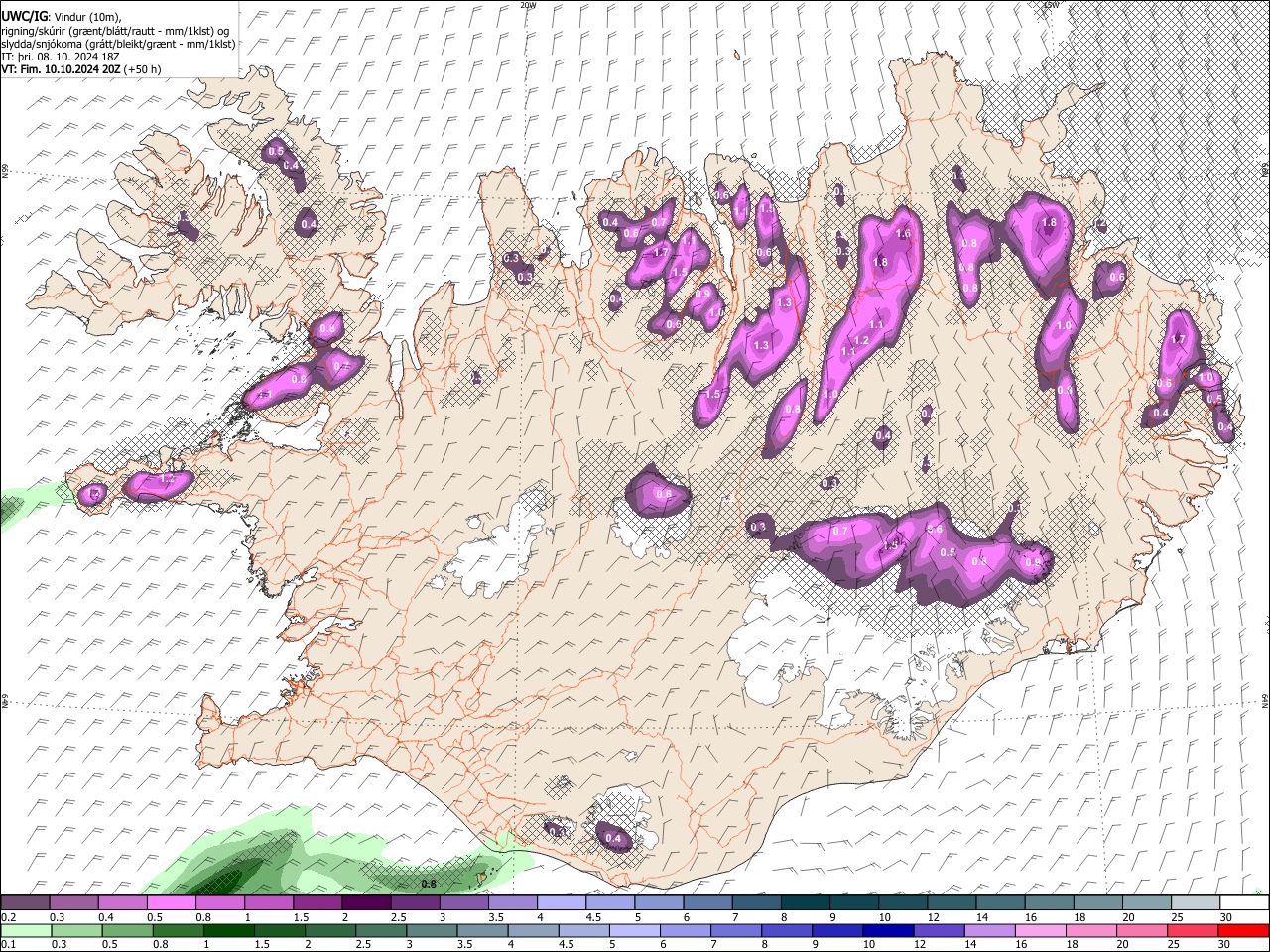
Task: Click the '1.6' value label on the map
Action: click(903, 234)
